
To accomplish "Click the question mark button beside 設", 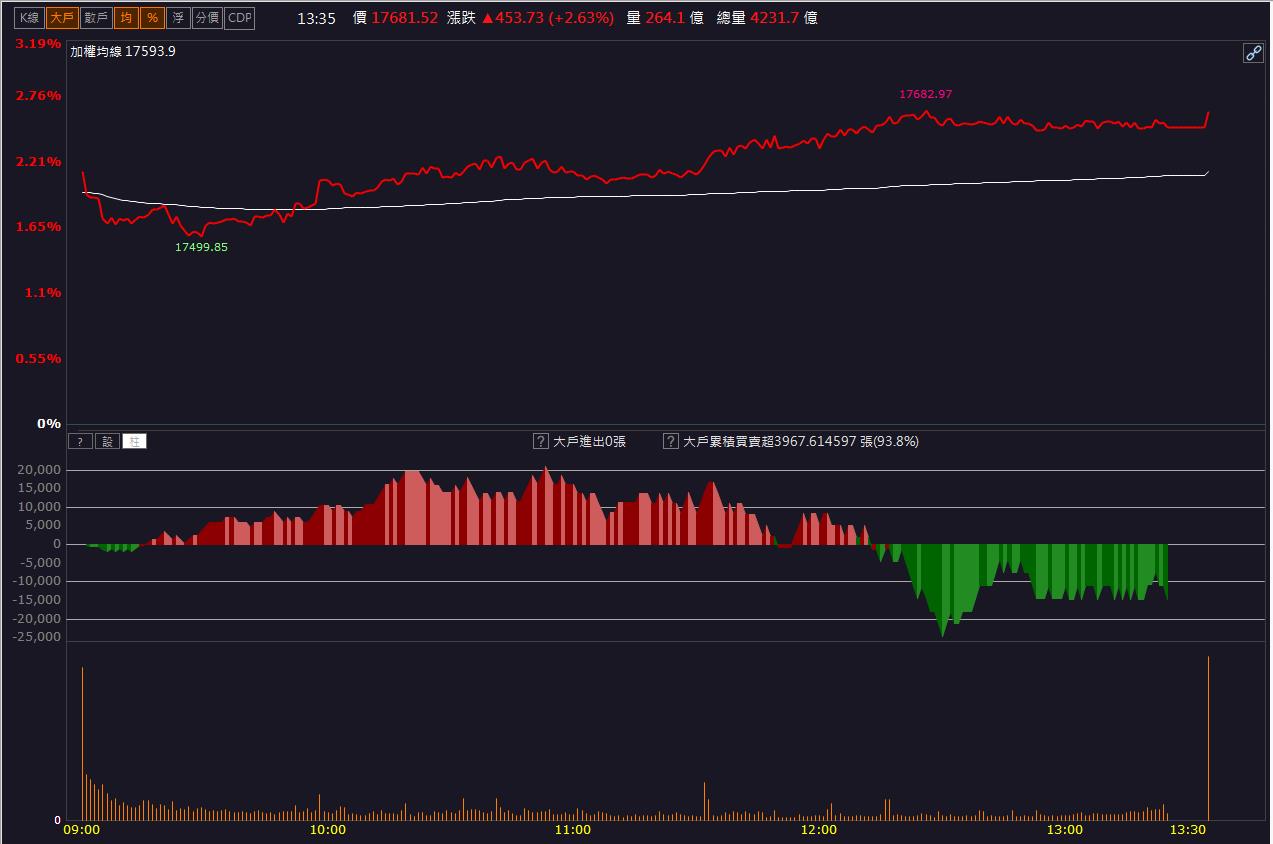I will 80,441.
